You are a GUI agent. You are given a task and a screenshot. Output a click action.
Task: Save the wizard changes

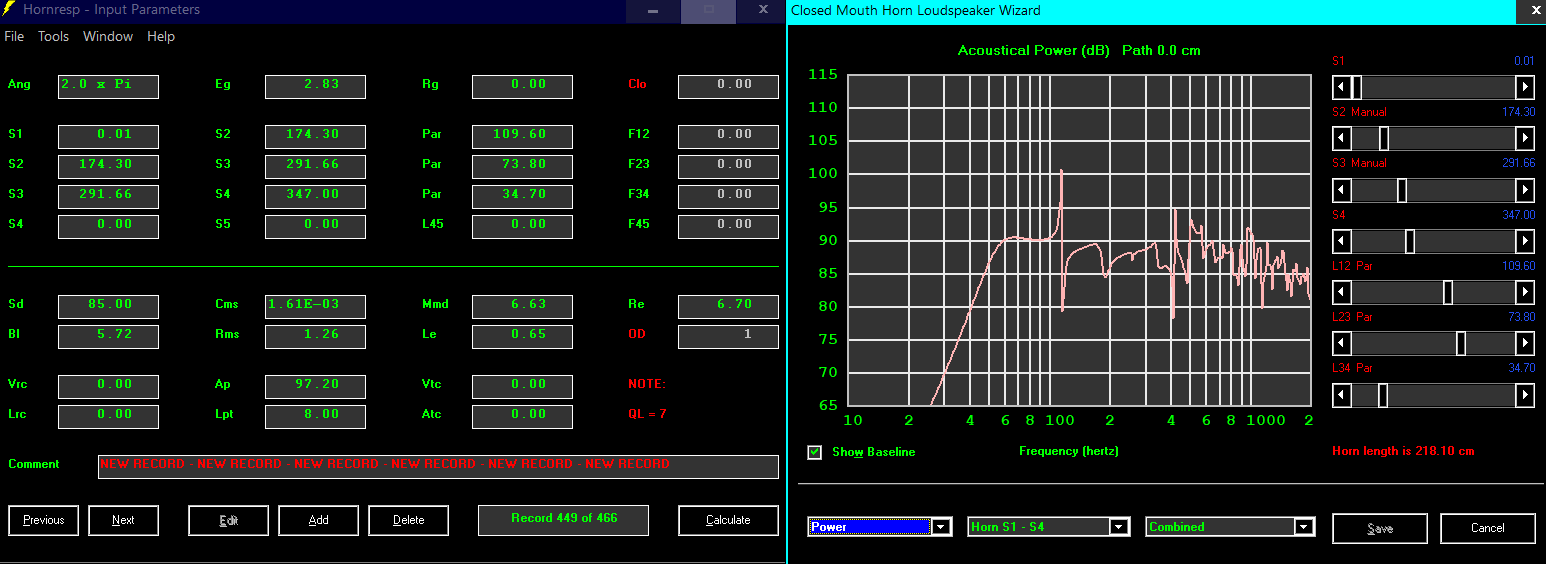pyautogui.click(x=1380, y=528)
